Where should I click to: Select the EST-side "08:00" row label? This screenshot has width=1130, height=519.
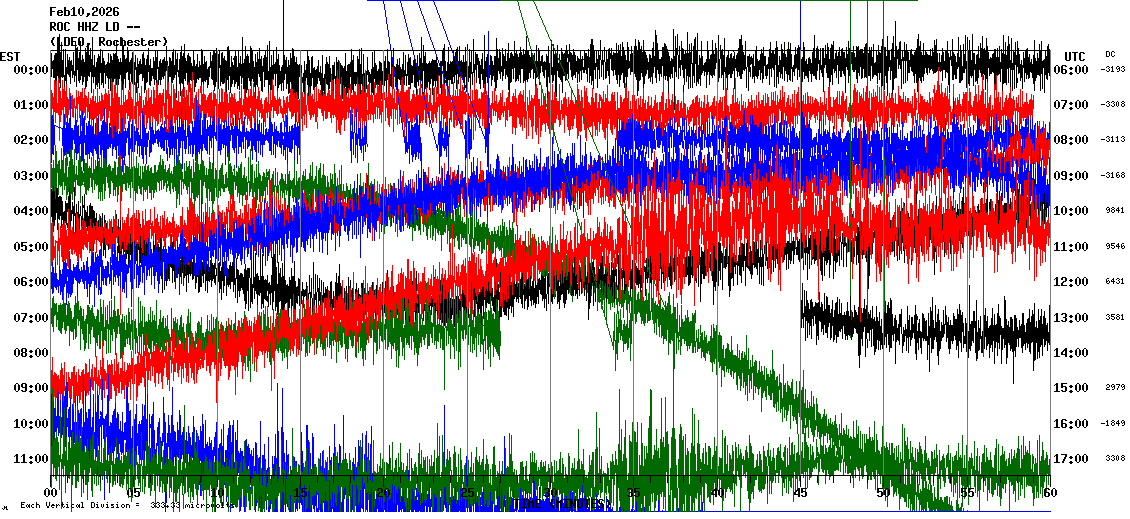point(31,352)
